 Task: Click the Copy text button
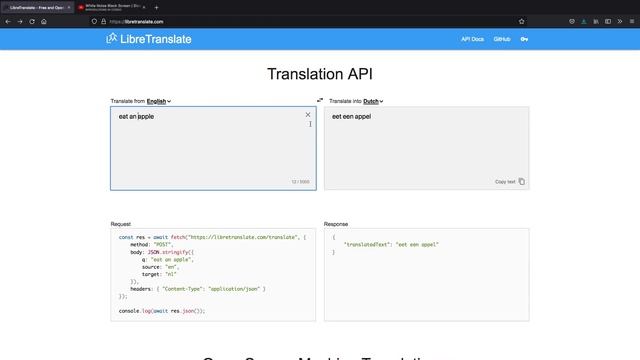tap(510, 182)
